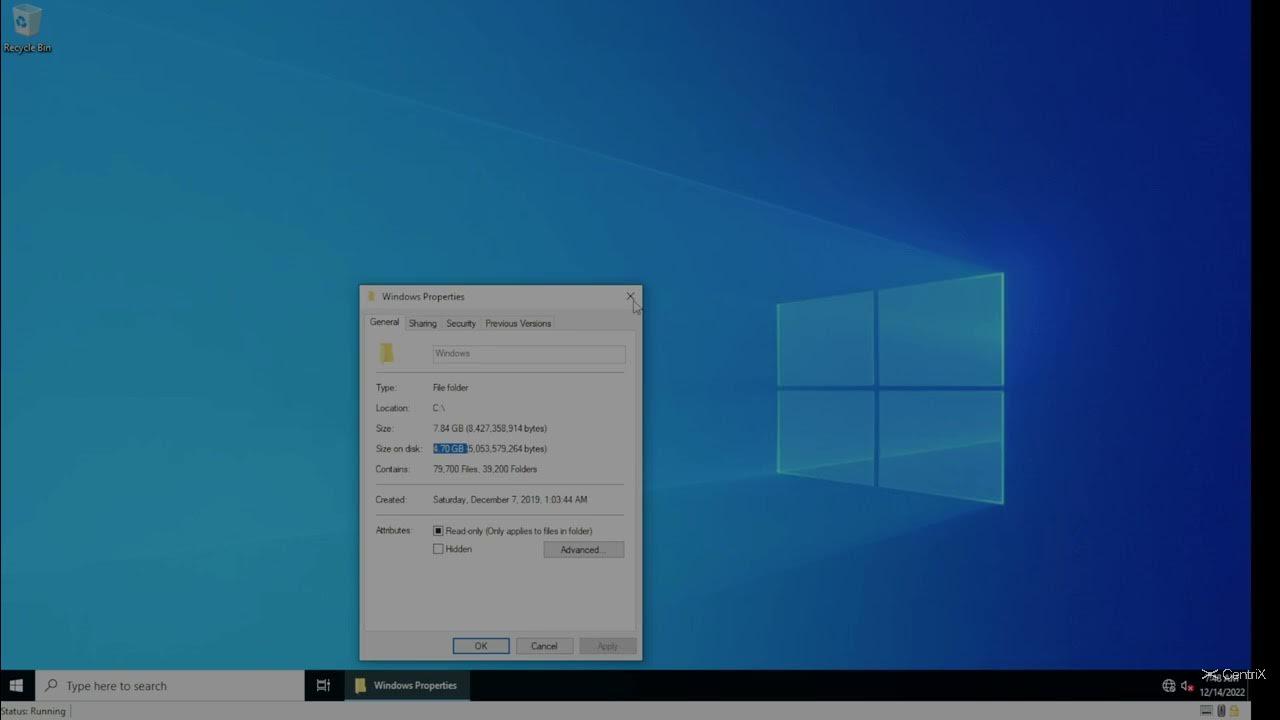
Task: Switch to the Sharing tab
Action: 422,323
